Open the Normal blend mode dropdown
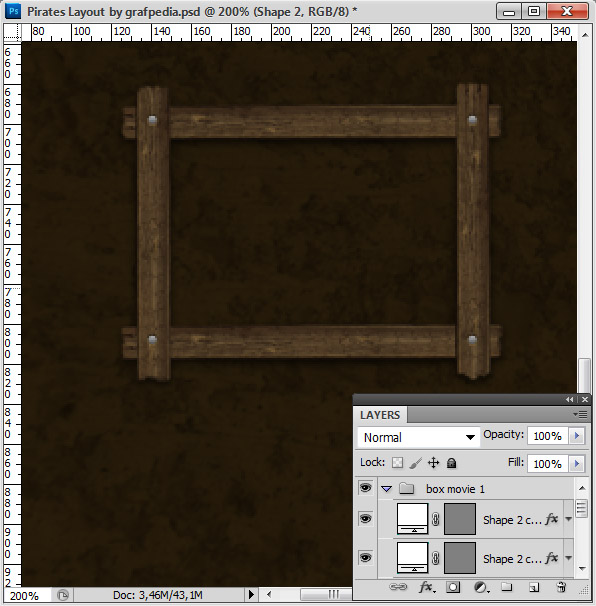Viewport: 596px width, 606px height. coord(419,437)
